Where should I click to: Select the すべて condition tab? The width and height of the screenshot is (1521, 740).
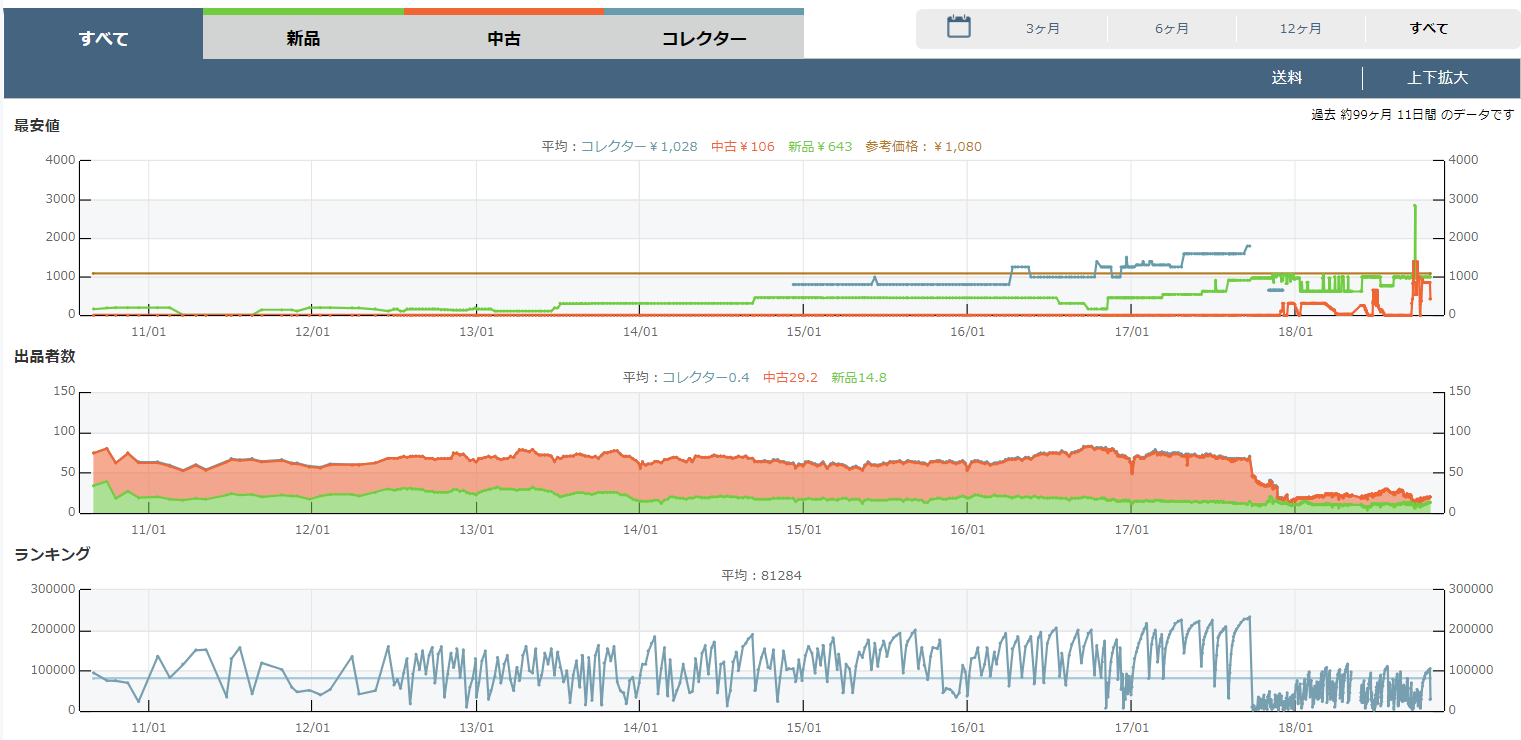103,39
